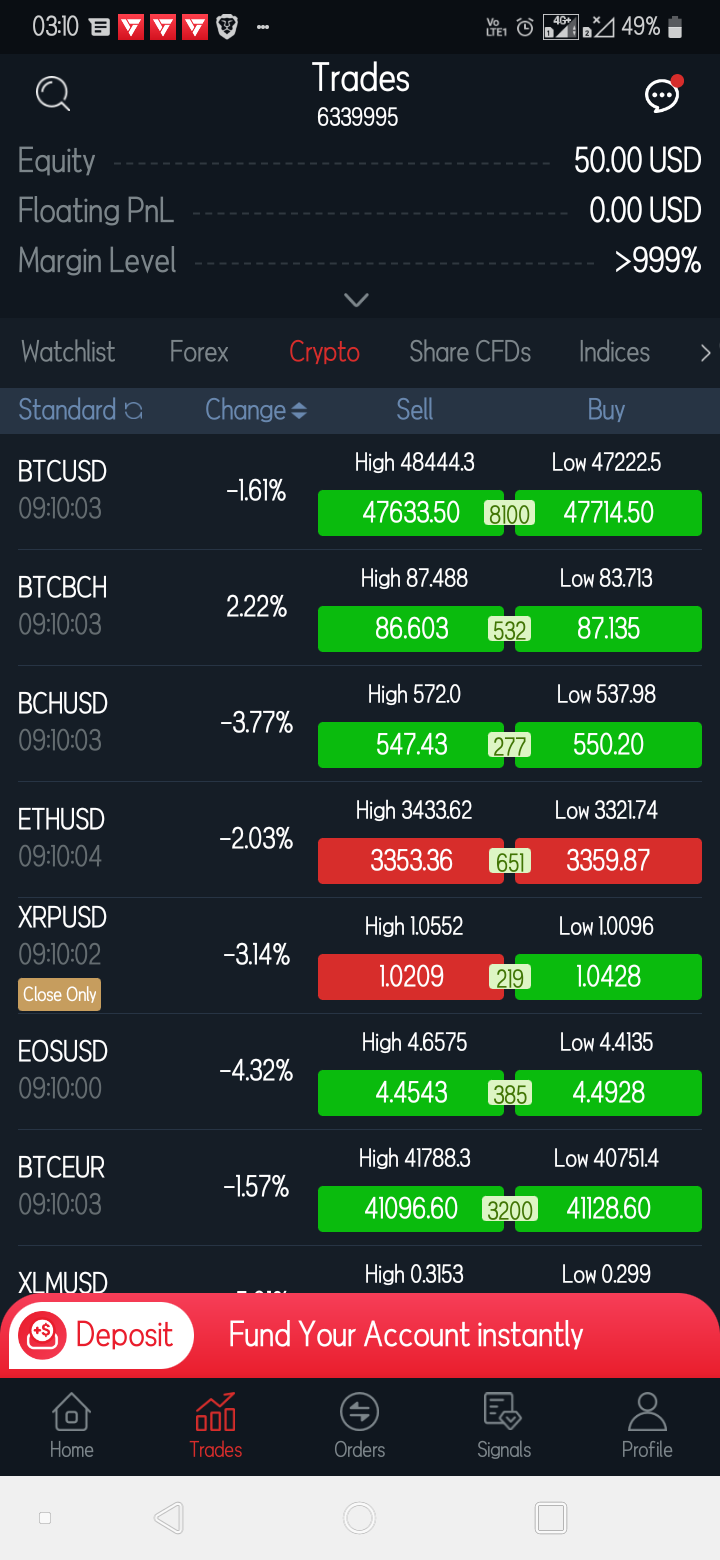Show more categories with right arrow
720x1560 pixels.
tap(705, 352)
